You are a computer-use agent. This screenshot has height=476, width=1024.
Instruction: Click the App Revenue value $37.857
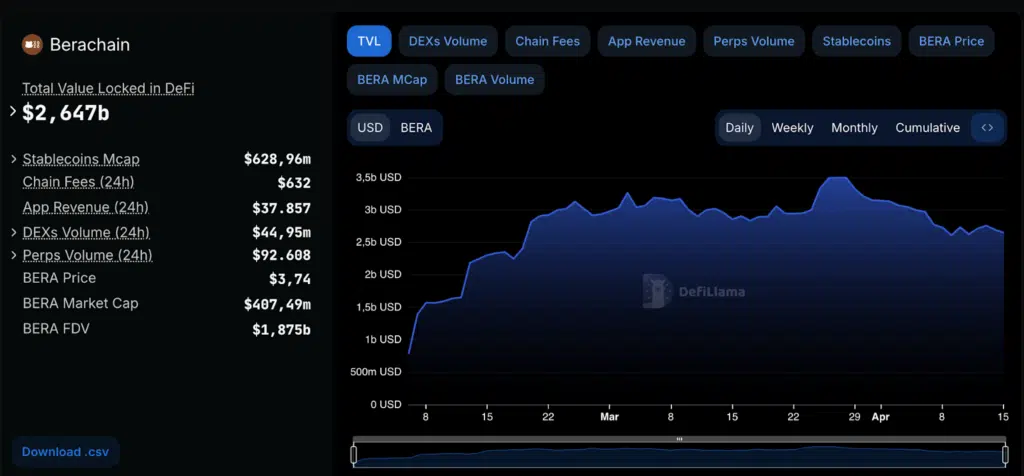[281, 208]
